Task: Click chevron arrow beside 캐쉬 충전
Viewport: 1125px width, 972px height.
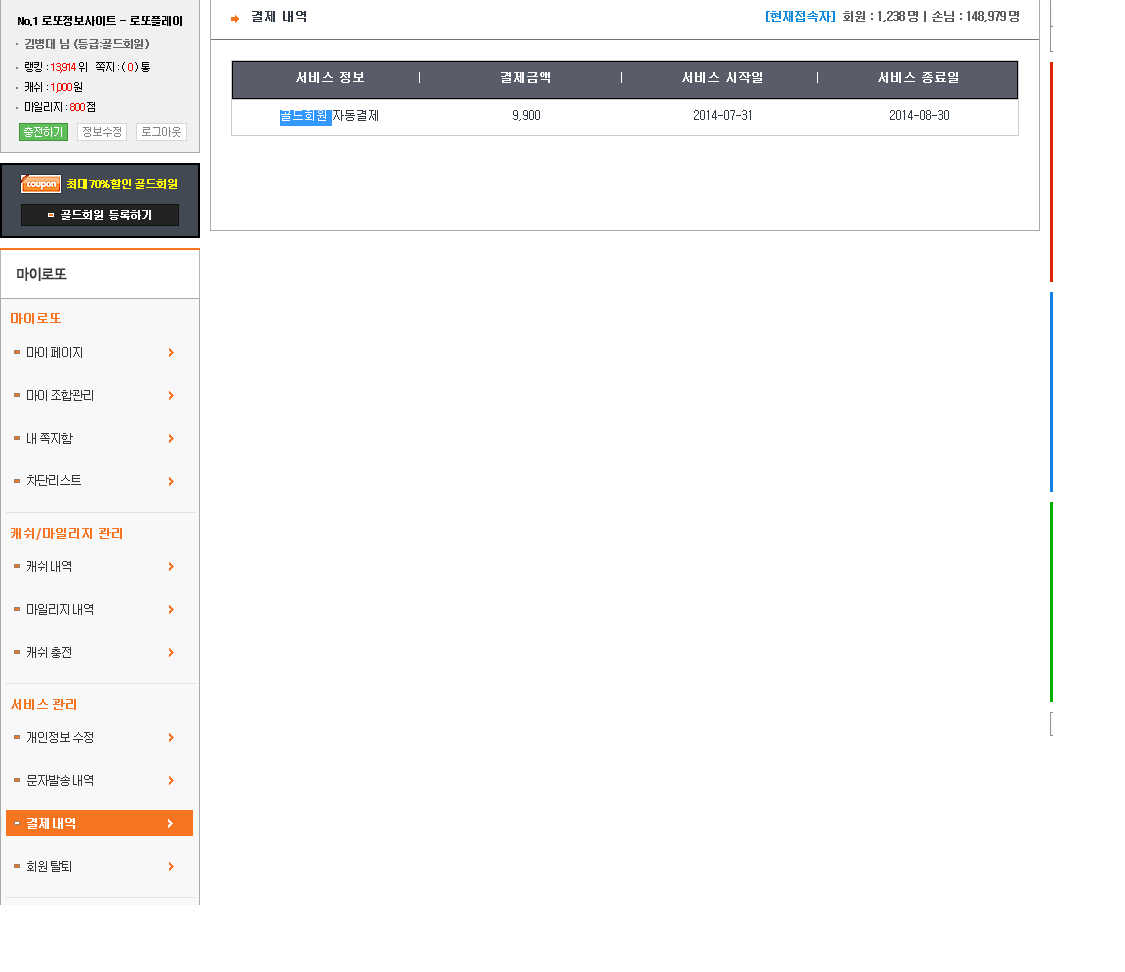Action: point(171,653)
